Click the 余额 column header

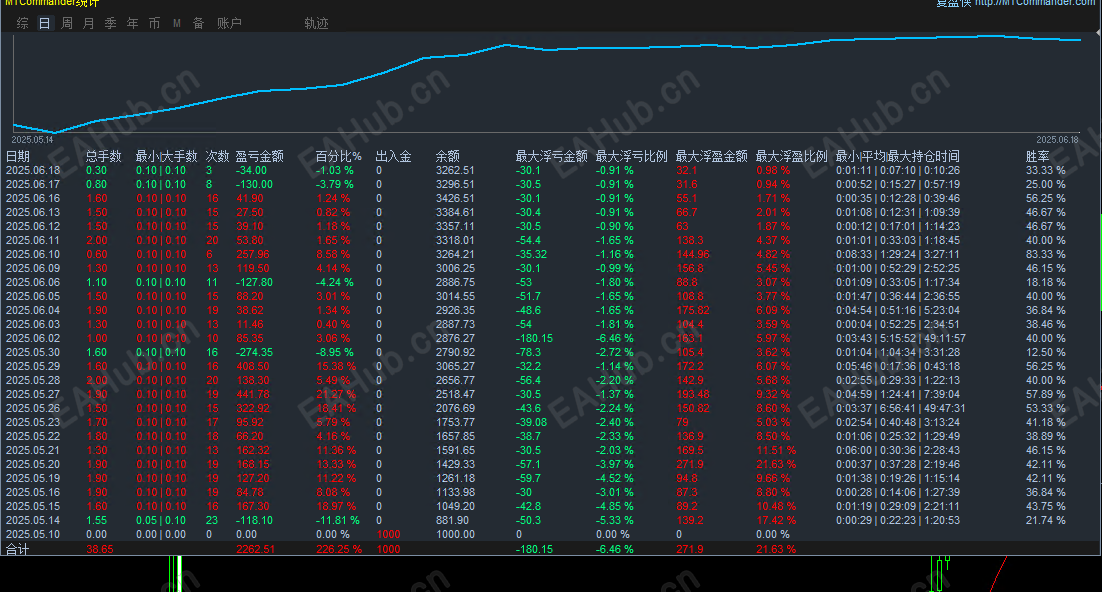tap(448, 156)
